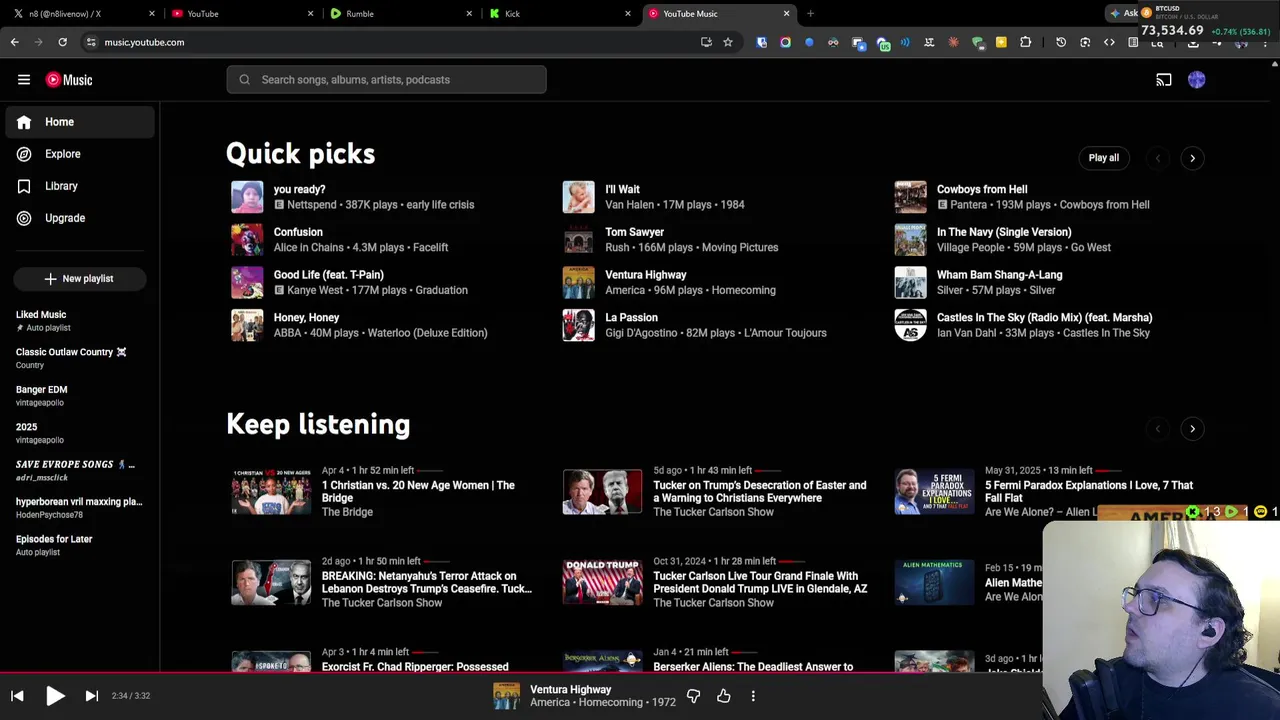The image size is (1280, 720).
Task: Show next Quick picks page
Action: tap(1192, 158)
